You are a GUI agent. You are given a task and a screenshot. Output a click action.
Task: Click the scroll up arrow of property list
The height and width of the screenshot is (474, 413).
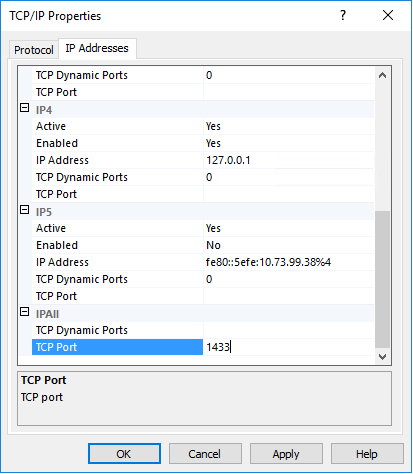tap(382, 75)
